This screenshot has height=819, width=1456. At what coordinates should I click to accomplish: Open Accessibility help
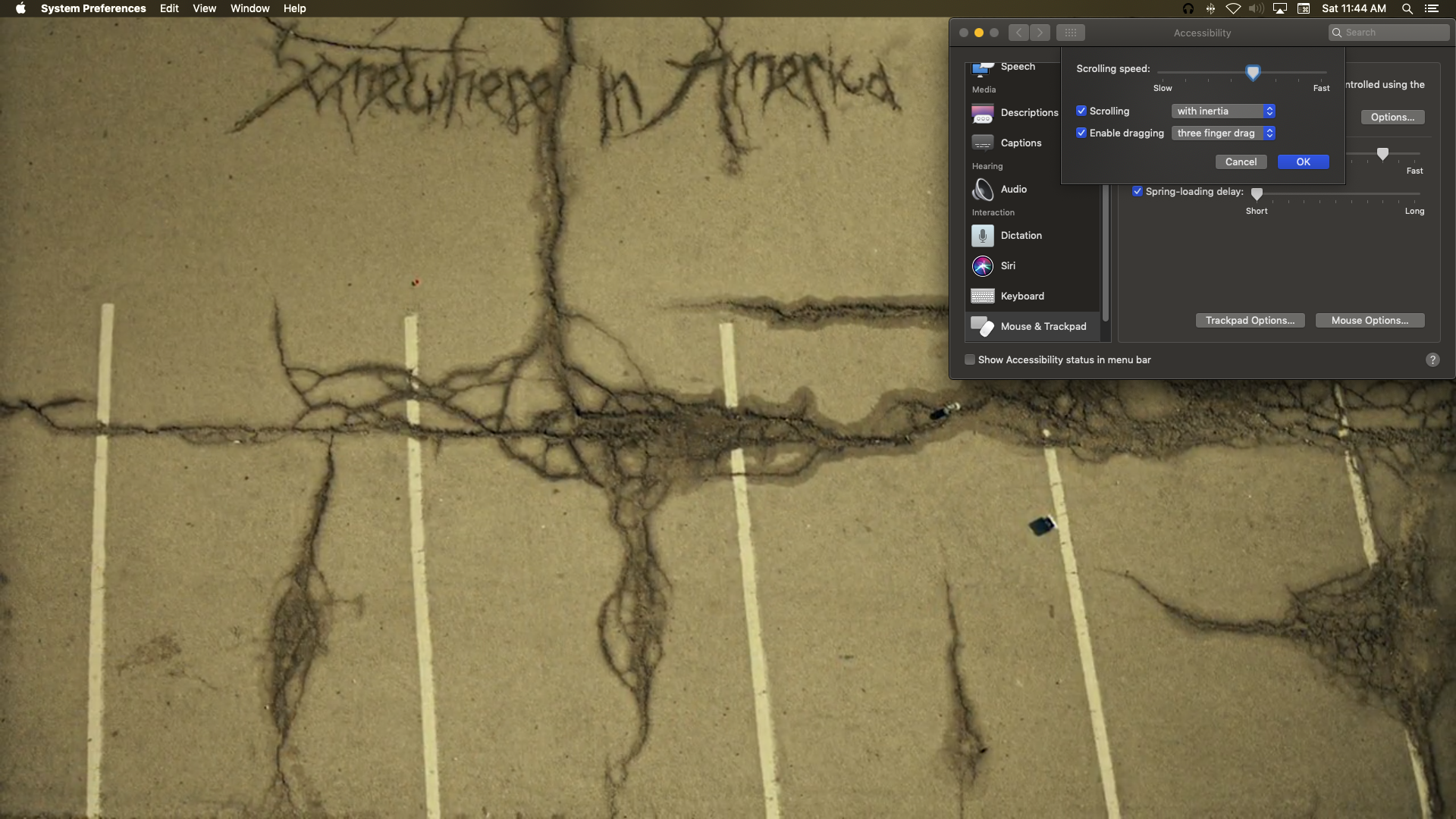(1432, 360)
